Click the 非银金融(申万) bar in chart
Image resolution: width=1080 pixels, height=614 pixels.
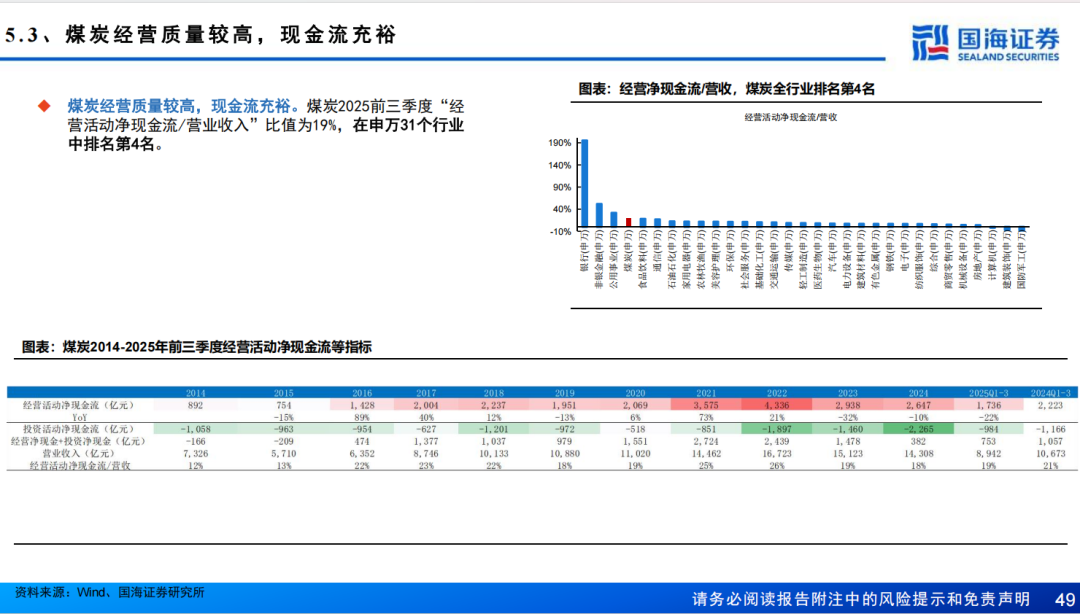pyautogui.click(x=599, y=215)
